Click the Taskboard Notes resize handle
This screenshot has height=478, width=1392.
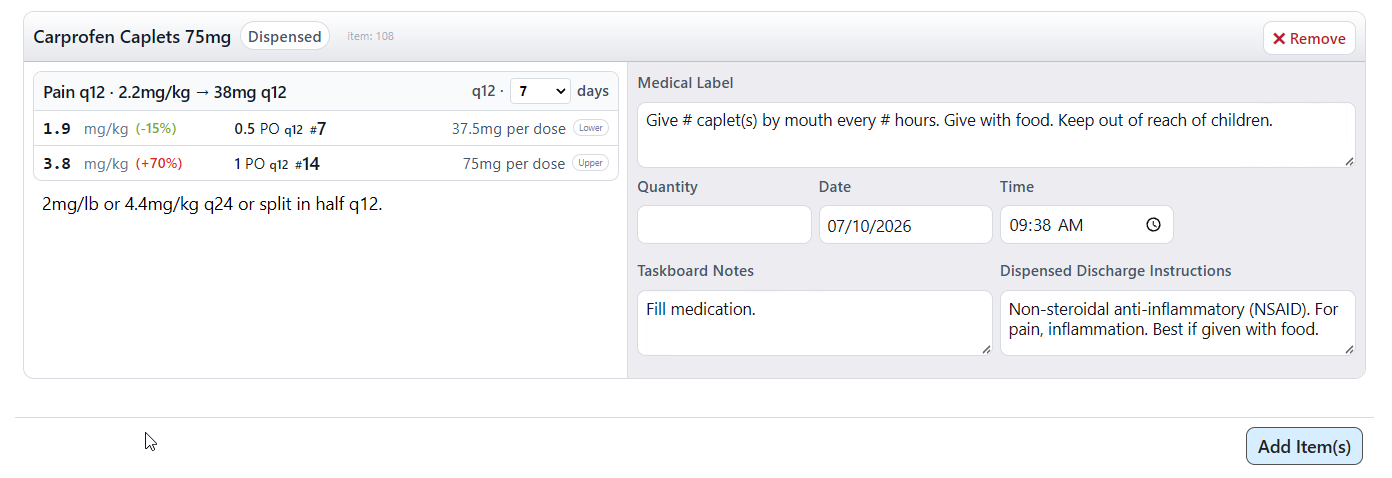point(986,349)
